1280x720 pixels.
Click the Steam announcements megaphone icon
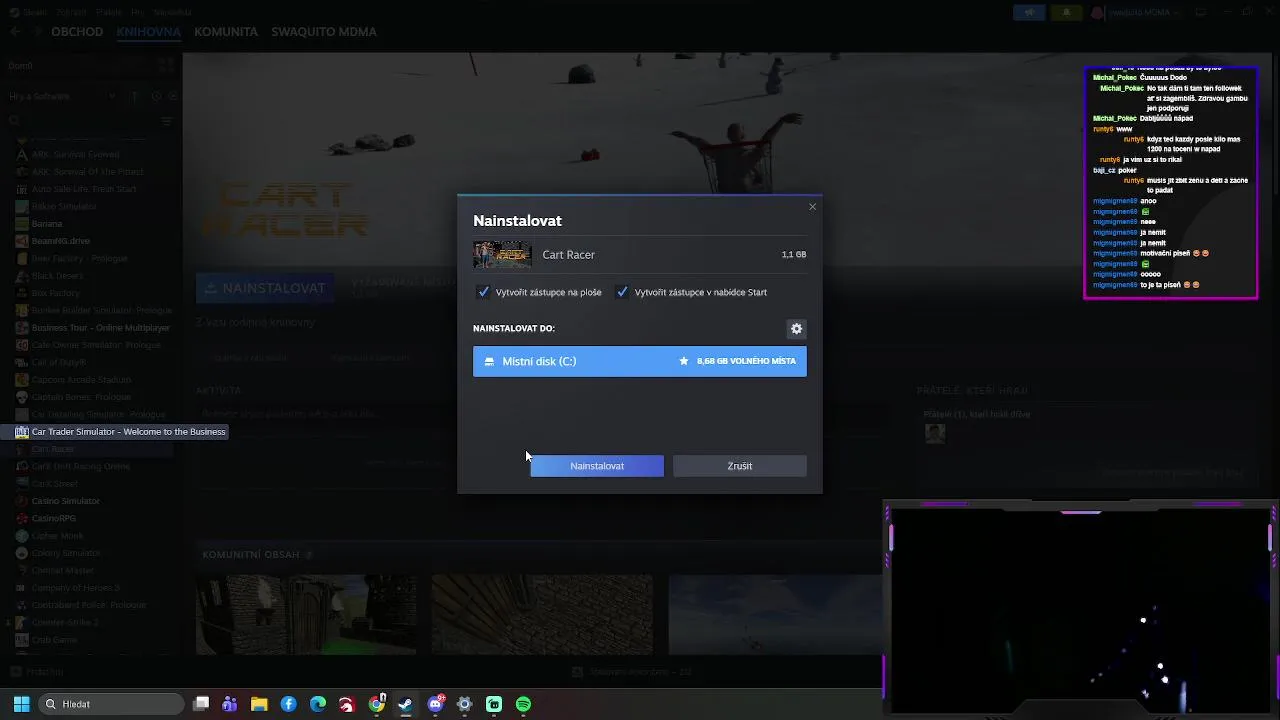pos(1030,12)
